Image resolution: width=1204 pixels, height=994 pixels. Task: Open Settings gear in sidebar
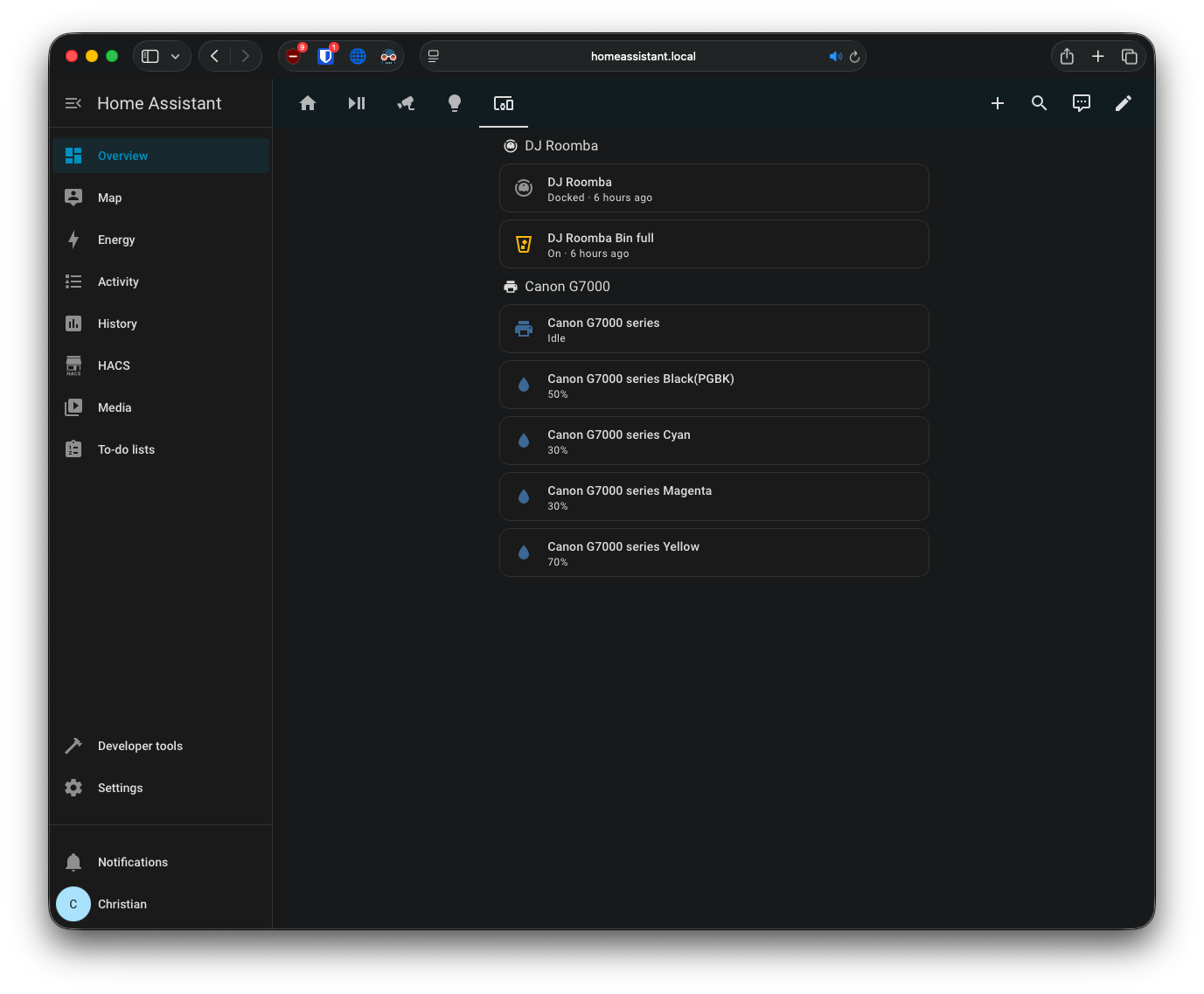[x=120, y=788]
